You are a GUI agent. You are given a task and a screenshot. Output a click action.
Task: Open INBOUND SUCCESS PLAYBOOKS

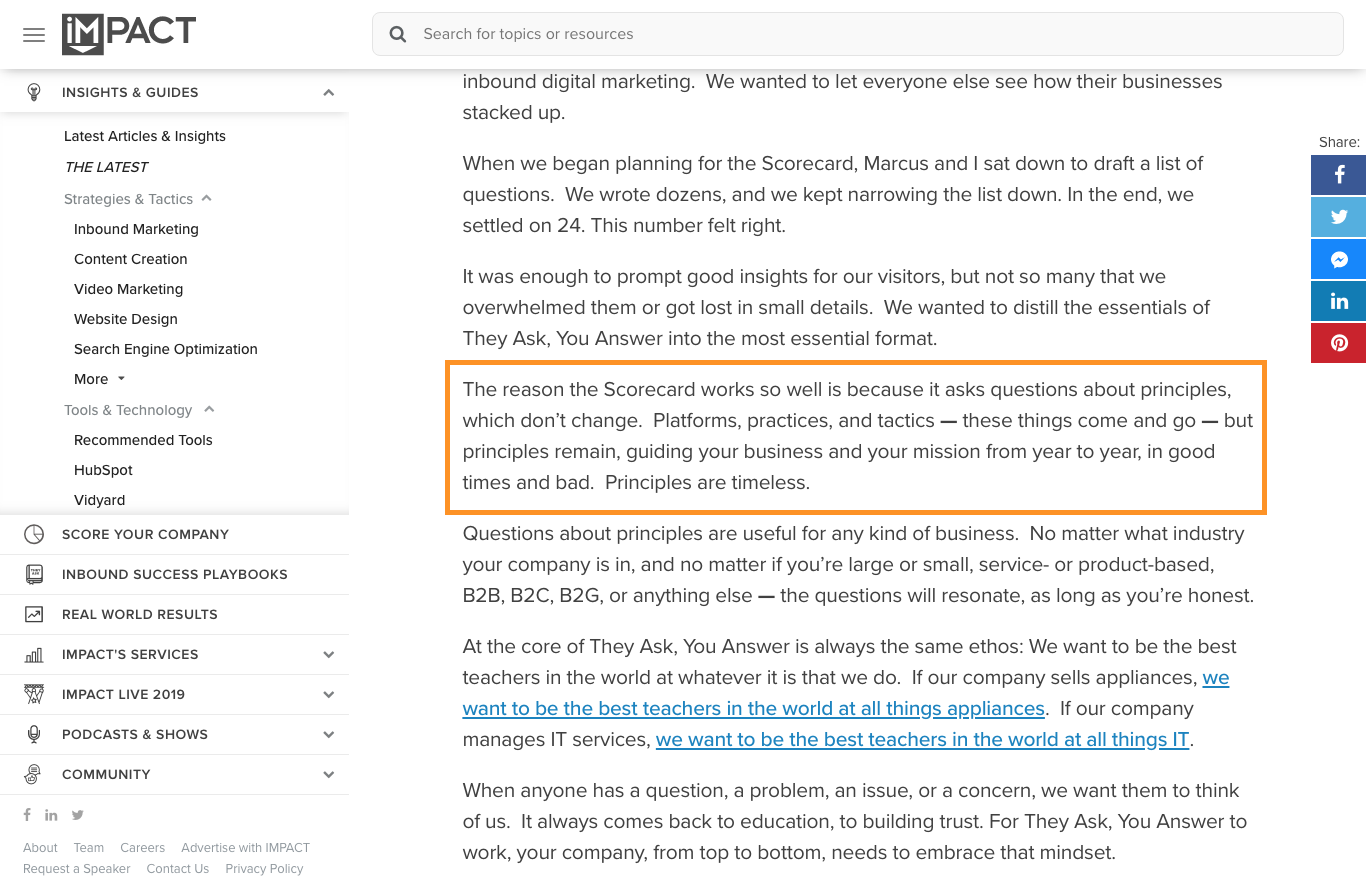point(175,574)
